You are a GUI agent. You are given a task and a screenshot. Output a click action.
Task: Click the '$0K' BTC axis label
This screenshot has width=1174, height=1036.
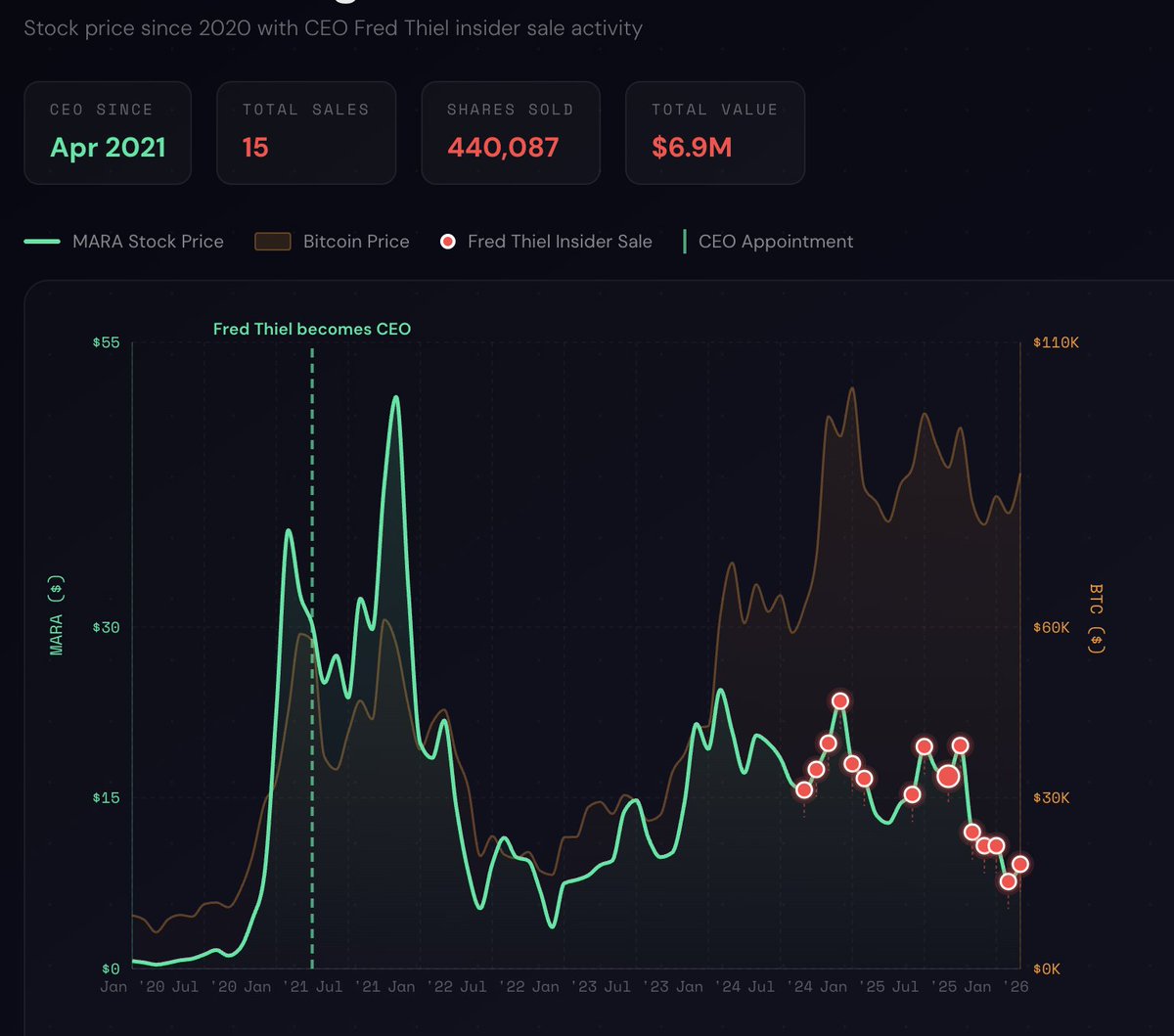pyautogui.click(x=1048, y=968)
